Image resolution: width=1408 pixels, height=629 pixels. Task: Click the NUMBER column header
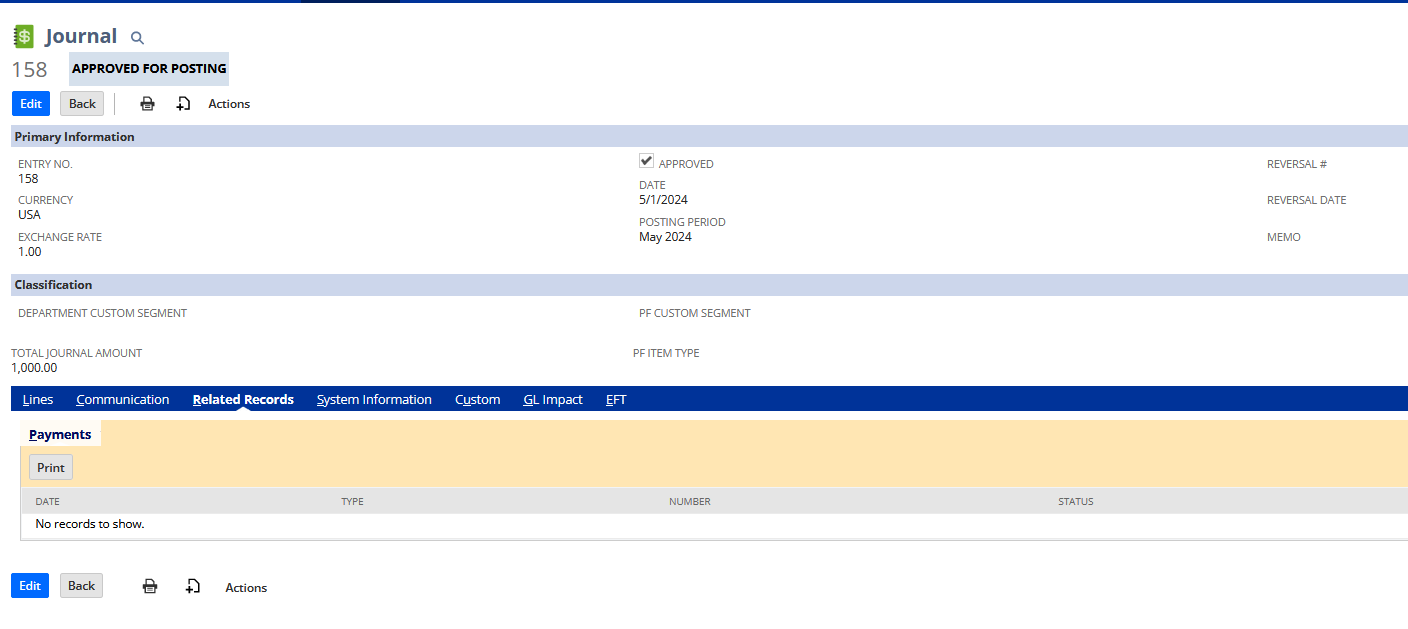click(x=690, y=501)
